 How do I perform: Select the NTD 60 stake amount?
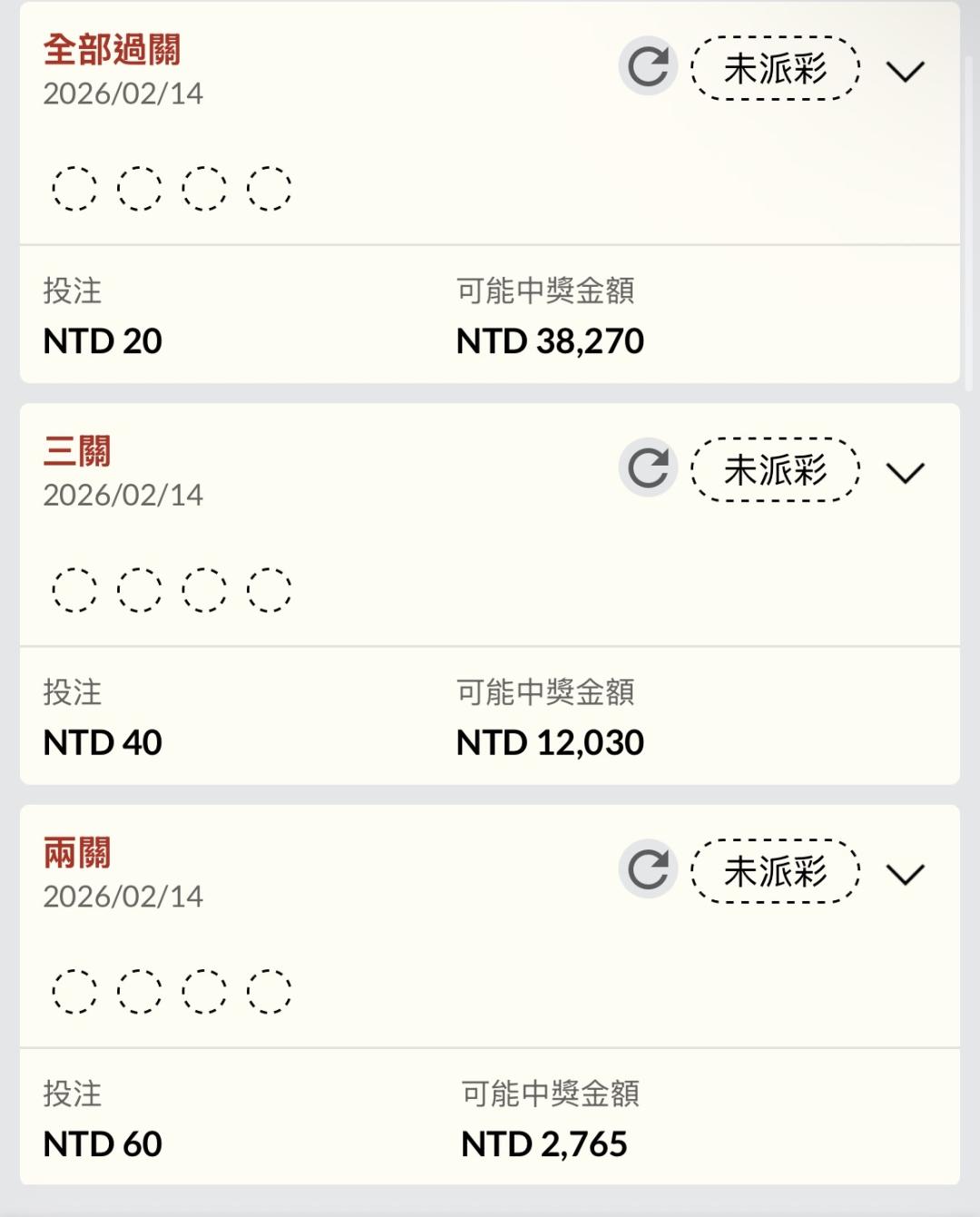click(103, 1144)
